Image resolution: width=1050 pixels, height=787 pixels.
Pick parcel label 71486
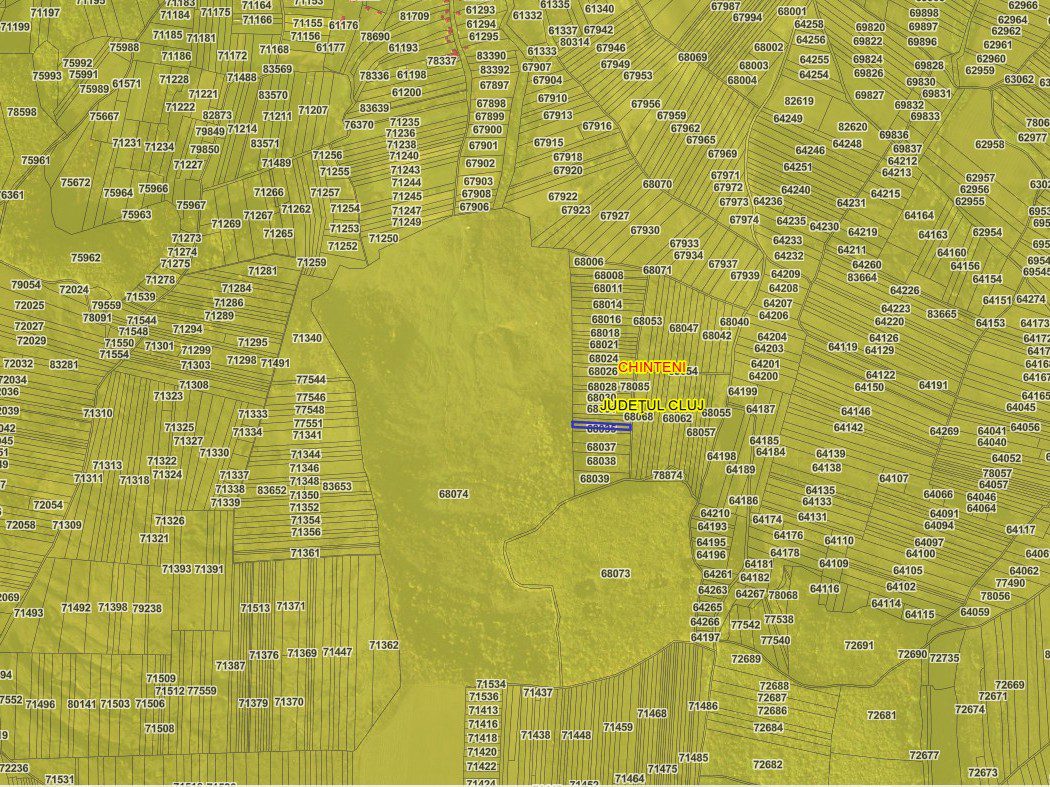tap(702, 706)
